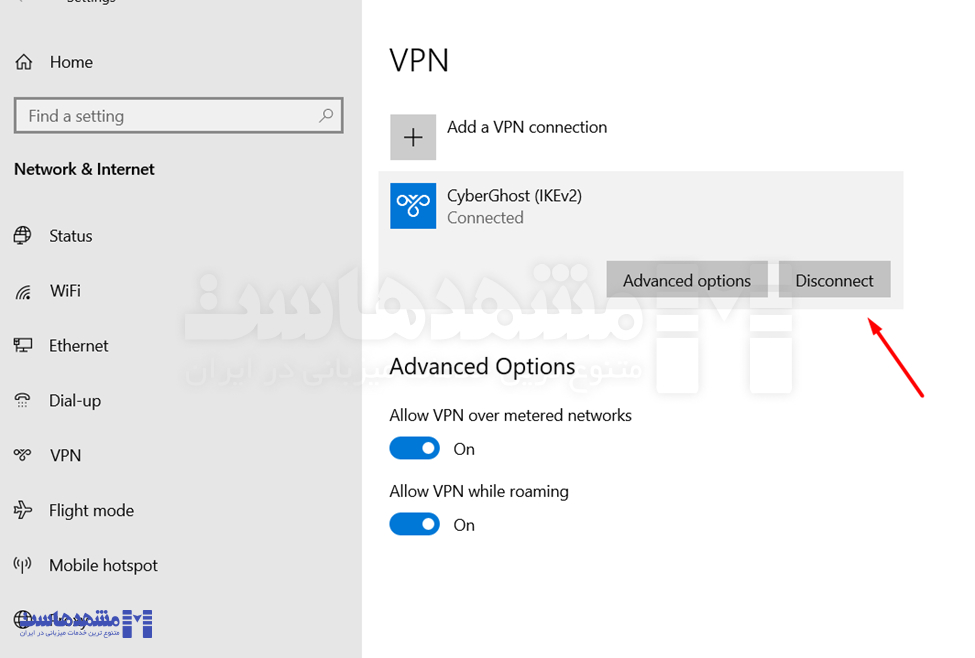
Task: Disable Allow VPN while roaming switch
Action: tap(415, 525)
